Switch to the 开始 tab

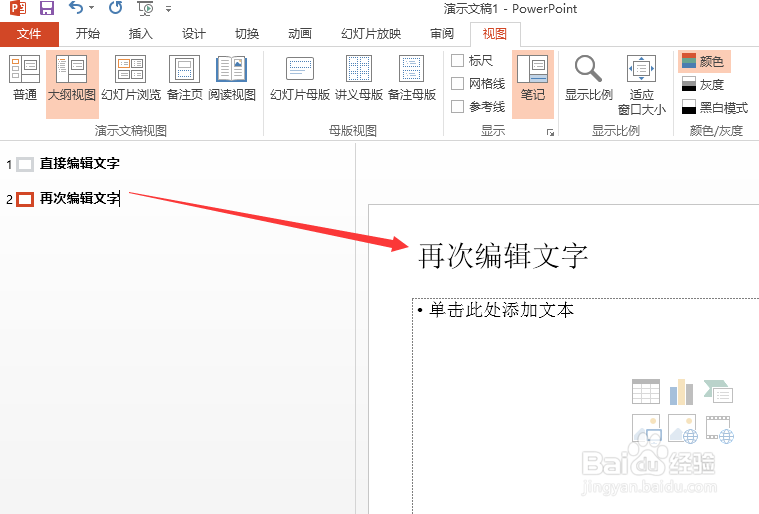coord(88,33)
